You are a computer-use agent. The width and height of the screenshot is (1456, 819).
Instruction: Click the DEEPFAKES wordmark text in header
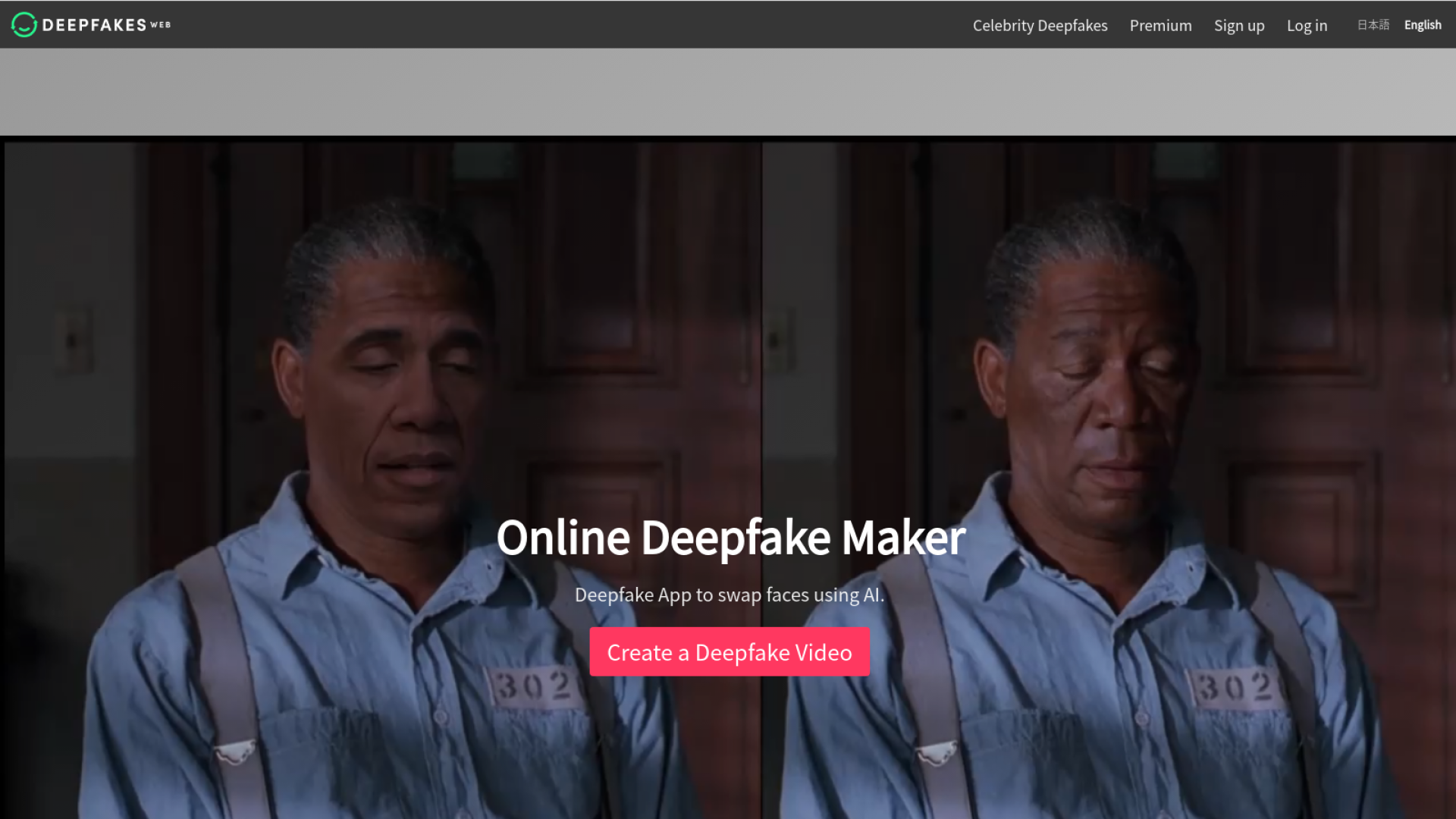pyautogui.click(x=94, y=25)
